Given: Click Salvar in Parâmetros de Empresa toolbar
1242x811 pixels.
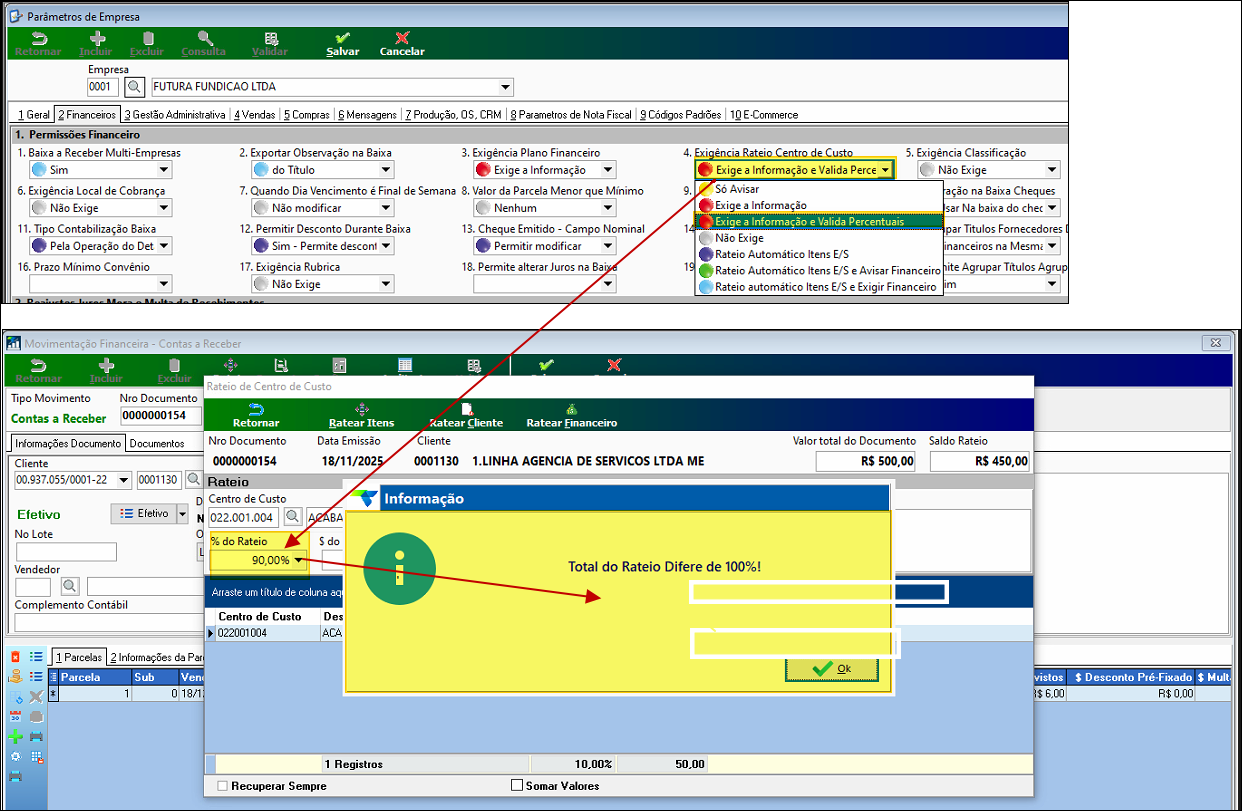Looking at the screenshot, I should (x=343, y=43).
